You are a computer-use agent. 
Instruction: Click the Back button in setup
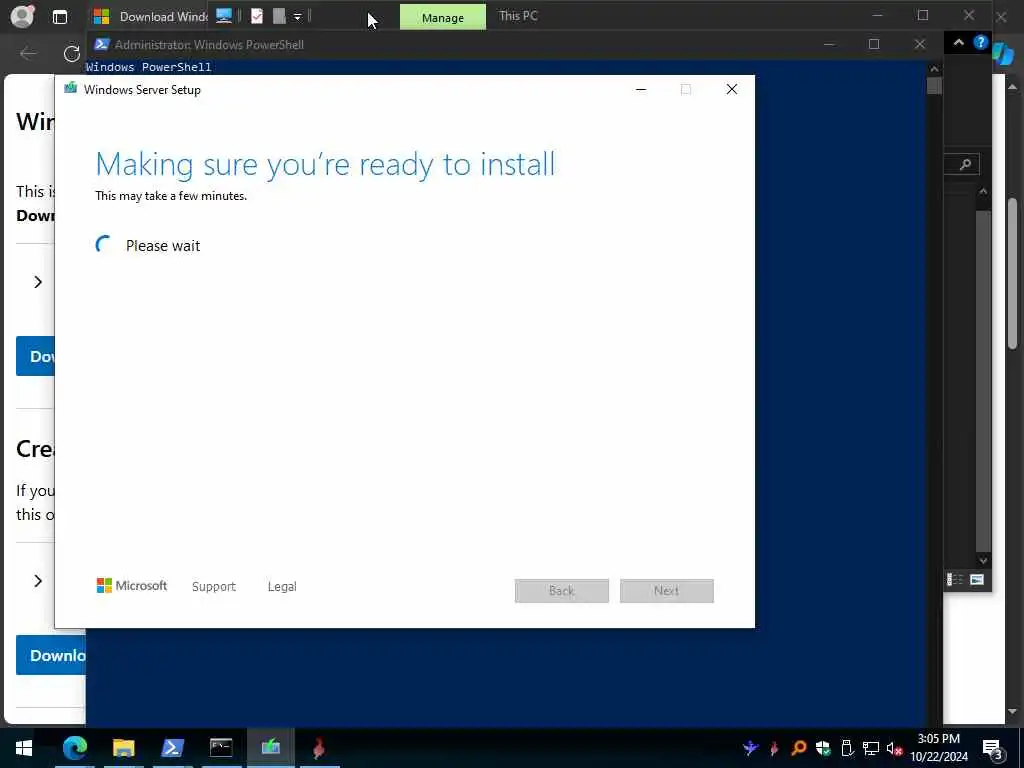tap(562, 591)
